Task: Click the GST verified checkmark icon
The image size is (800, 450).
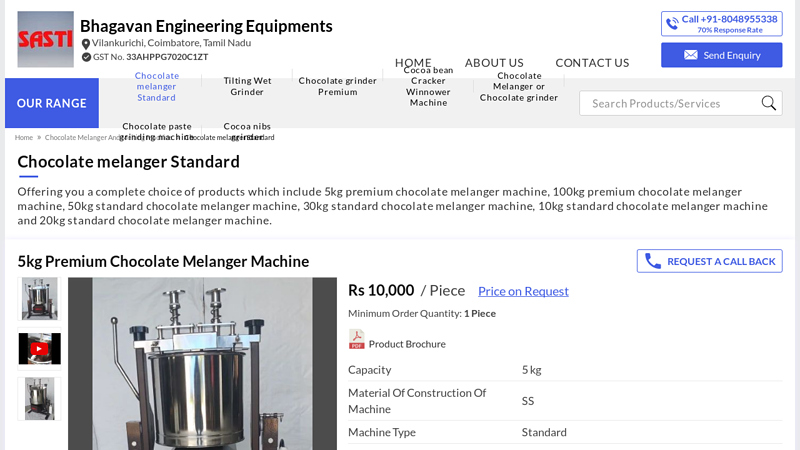Action: coord(86,57)
